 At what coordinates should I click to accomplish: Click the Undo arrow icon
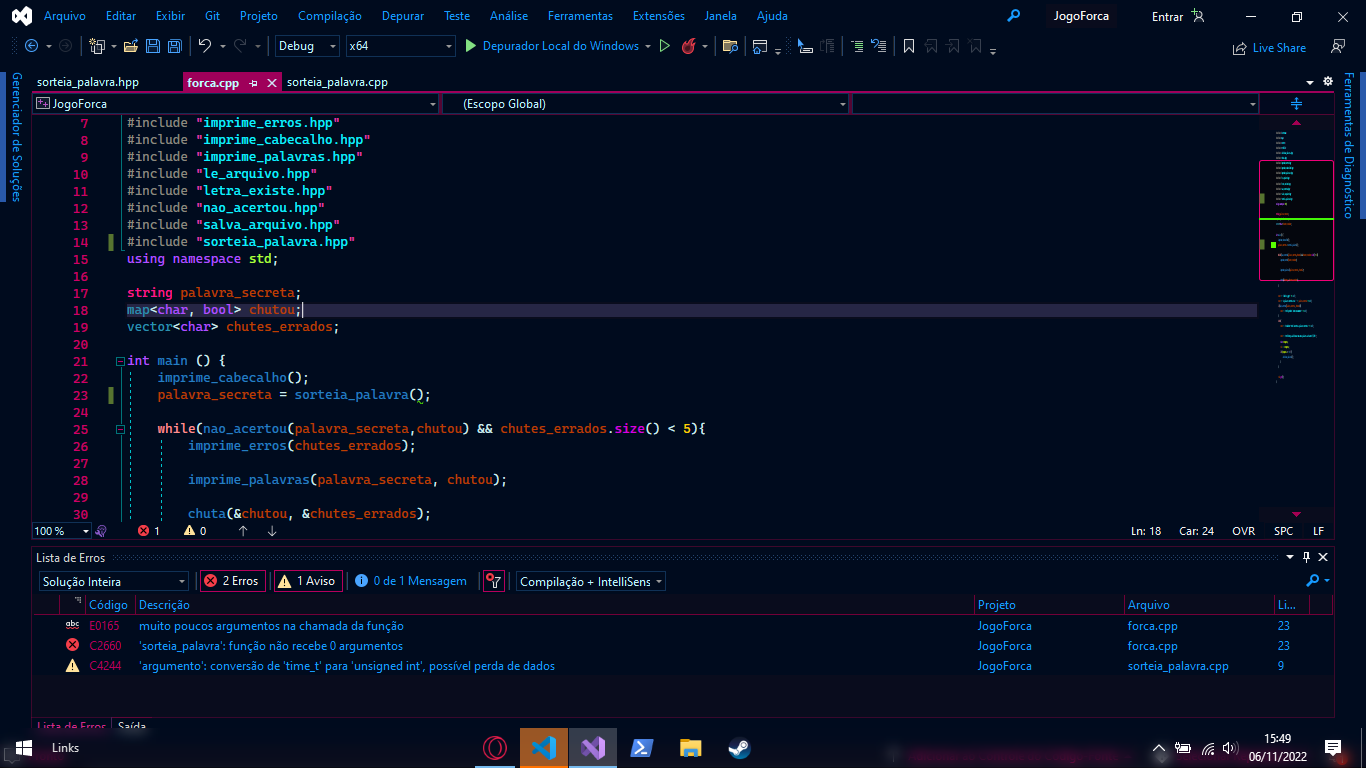click(205, 46)
